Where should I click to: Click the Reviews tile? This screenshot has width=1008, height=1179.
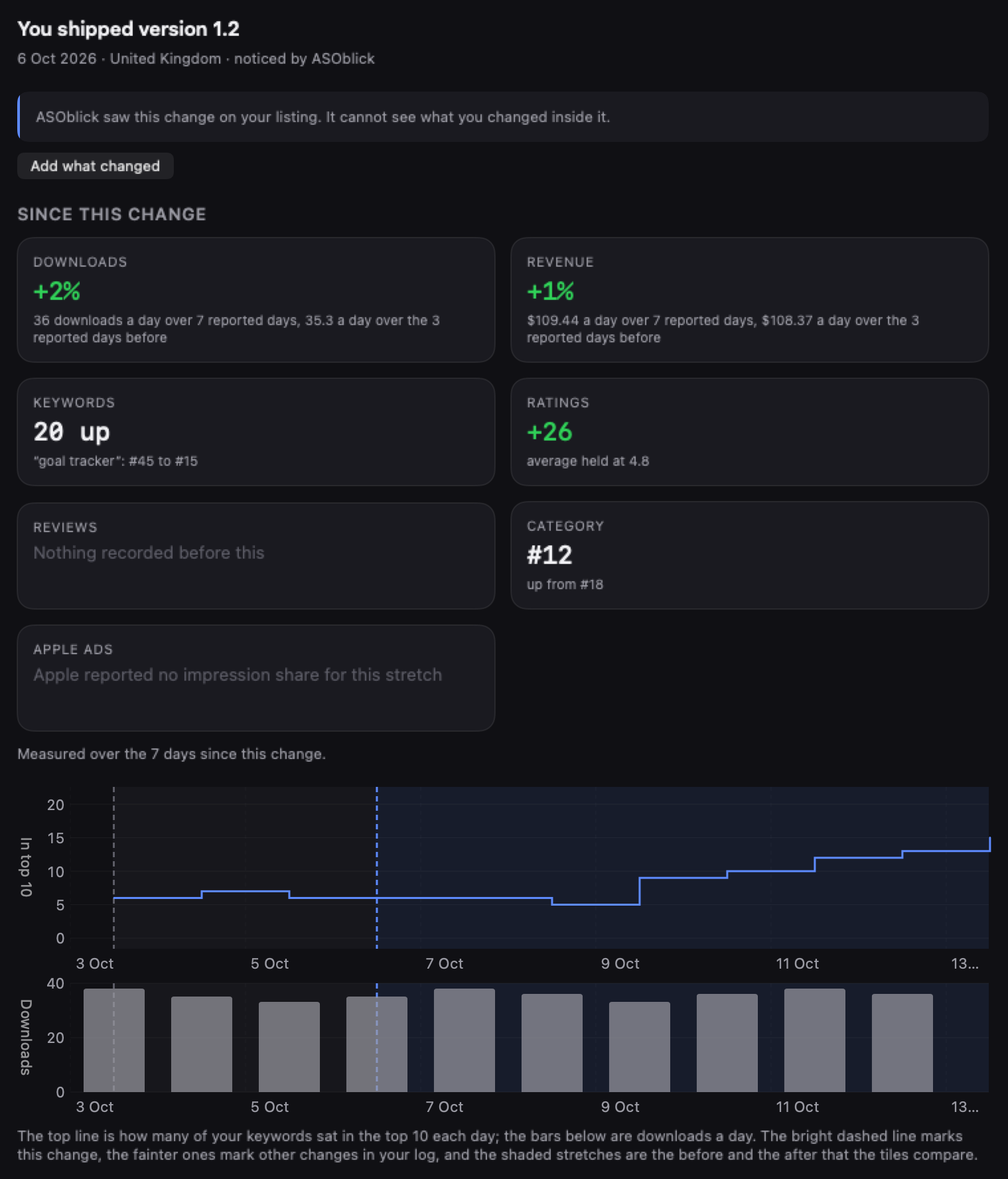[x=256, y=556]
